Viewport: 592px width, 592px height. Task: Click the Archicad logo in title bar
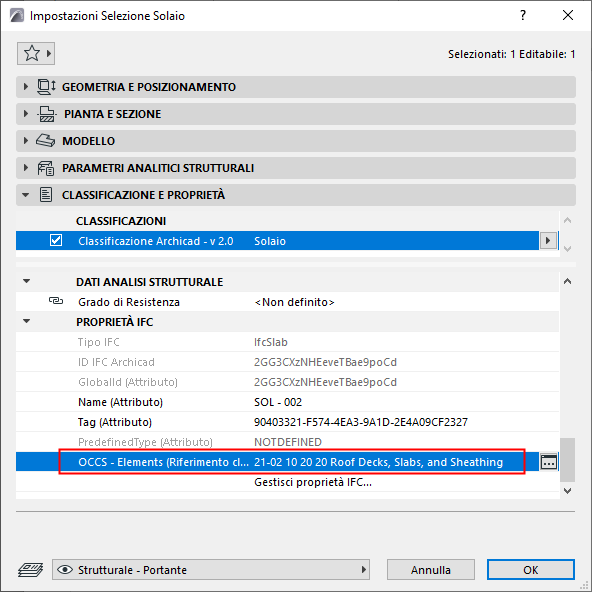17,15
